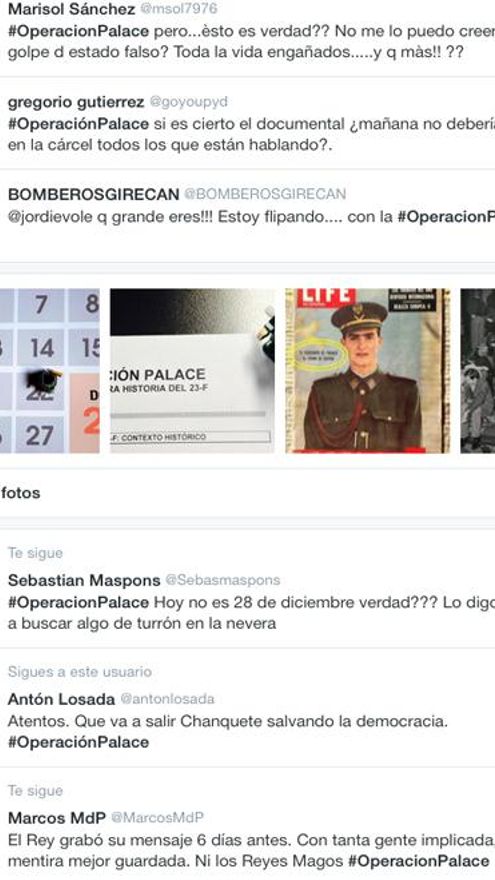This screenshot has height=880, width=495.
Task: Open the BOMBEROSGIRECAN profile name
Action: [x=94, y=194]
